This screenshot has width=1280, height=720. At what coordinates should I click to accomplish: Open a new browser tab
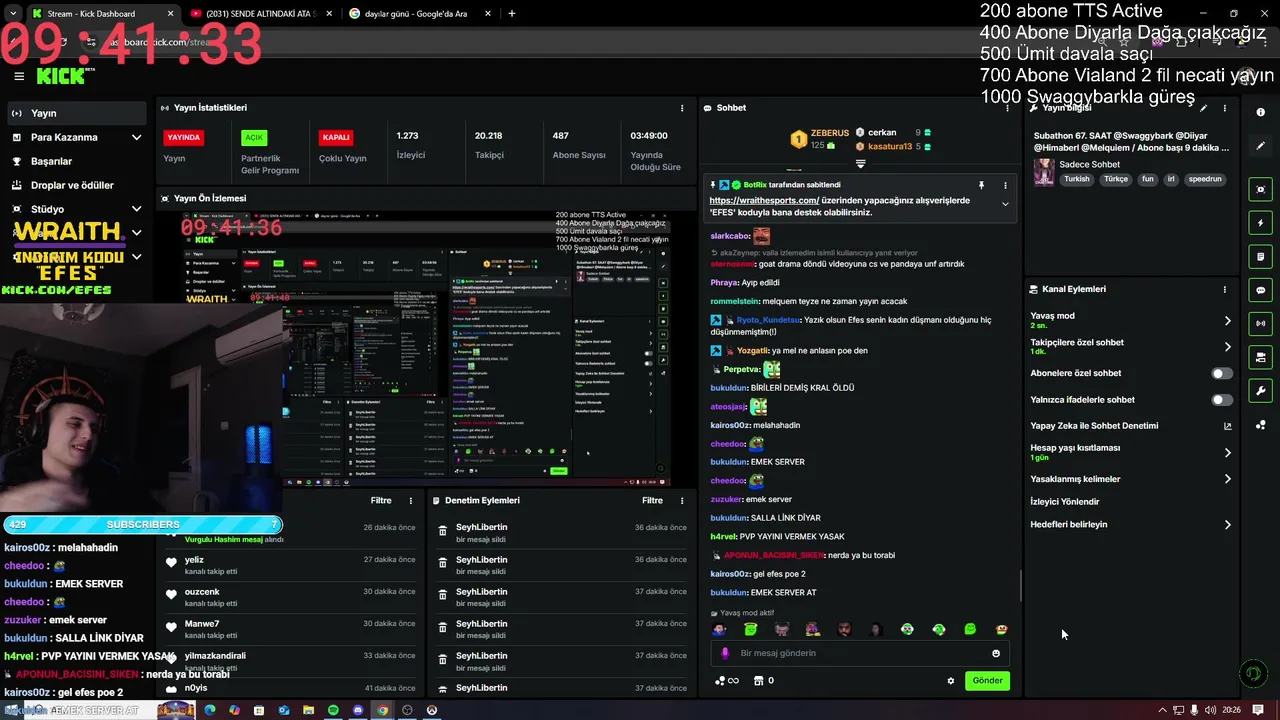pos(512,14)
